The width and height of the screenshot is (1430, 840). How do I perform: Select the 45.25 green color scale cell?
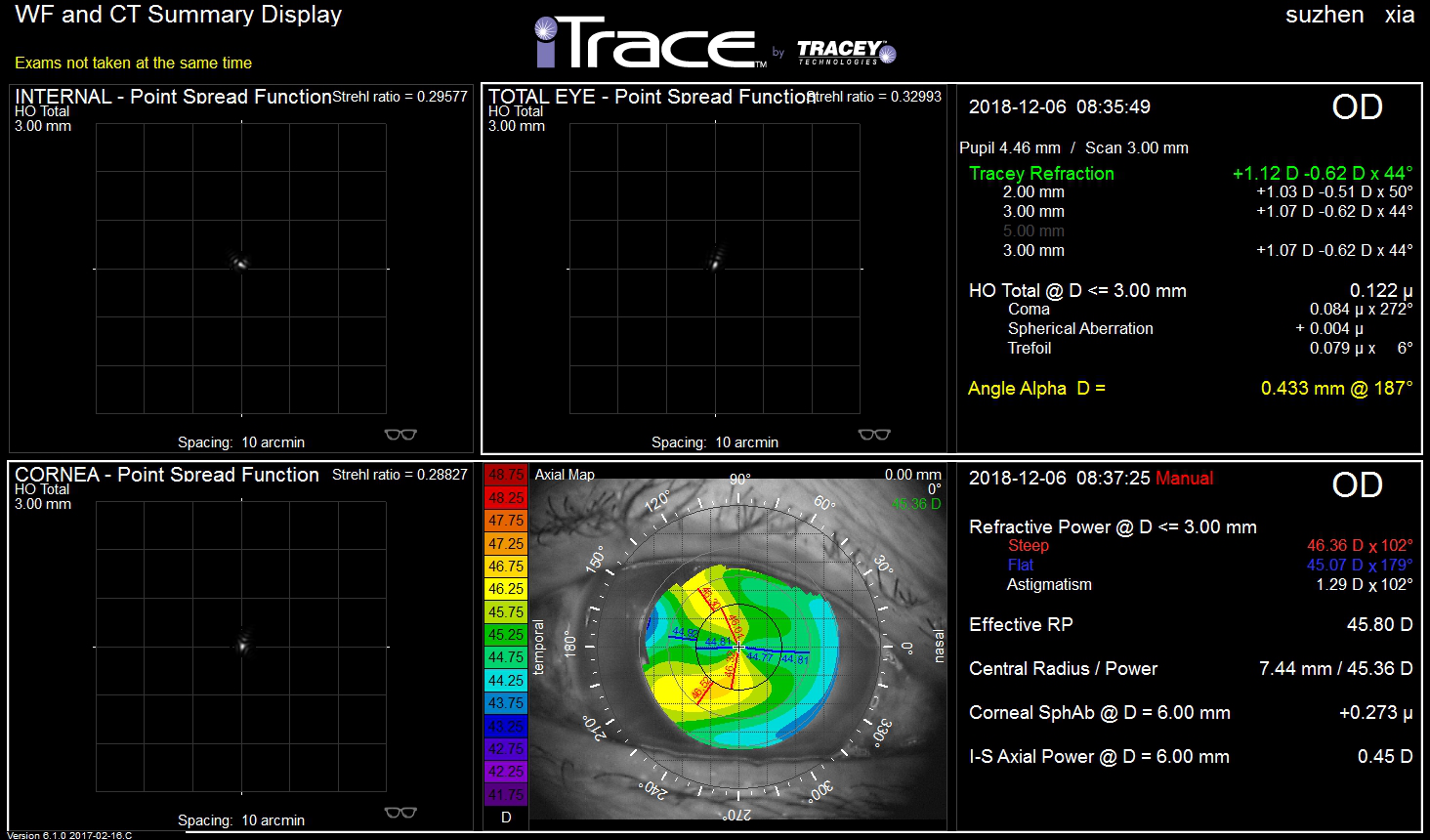click(x=506, y=635)
